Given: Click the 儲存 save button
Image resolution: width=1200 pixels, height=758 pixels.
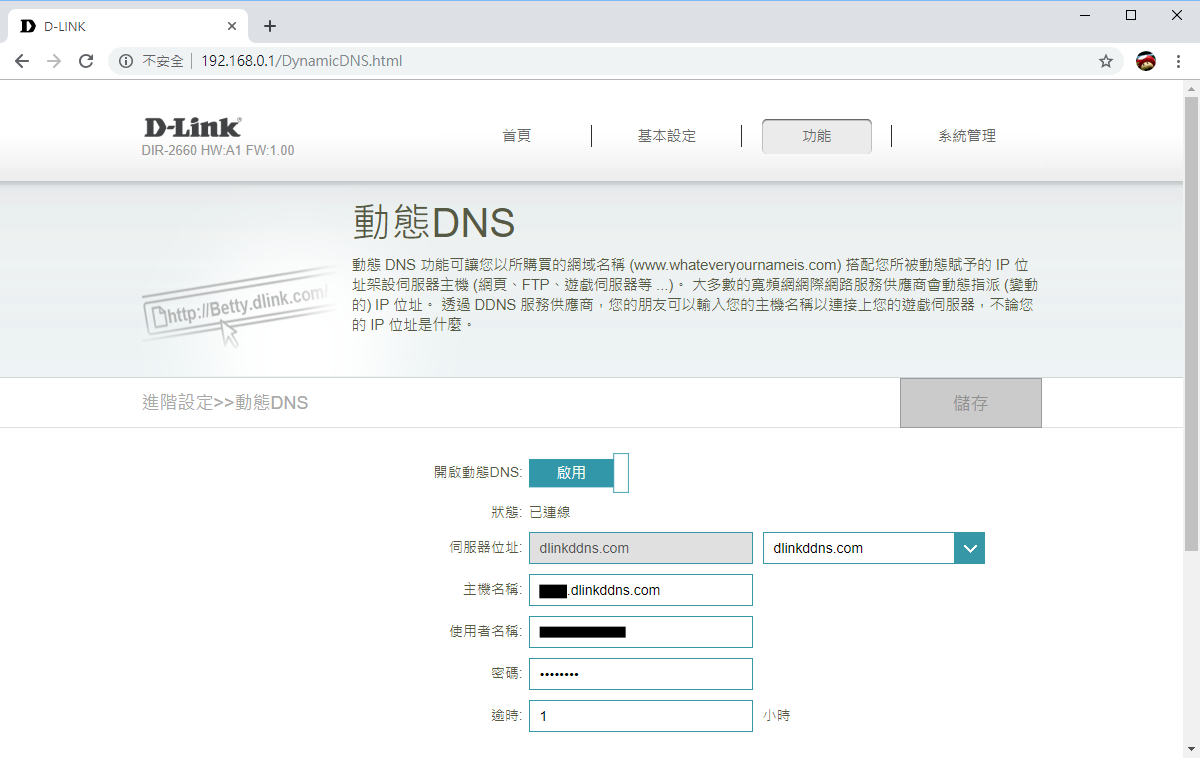Looking at the screenshot, I should [x=971, y=403].
